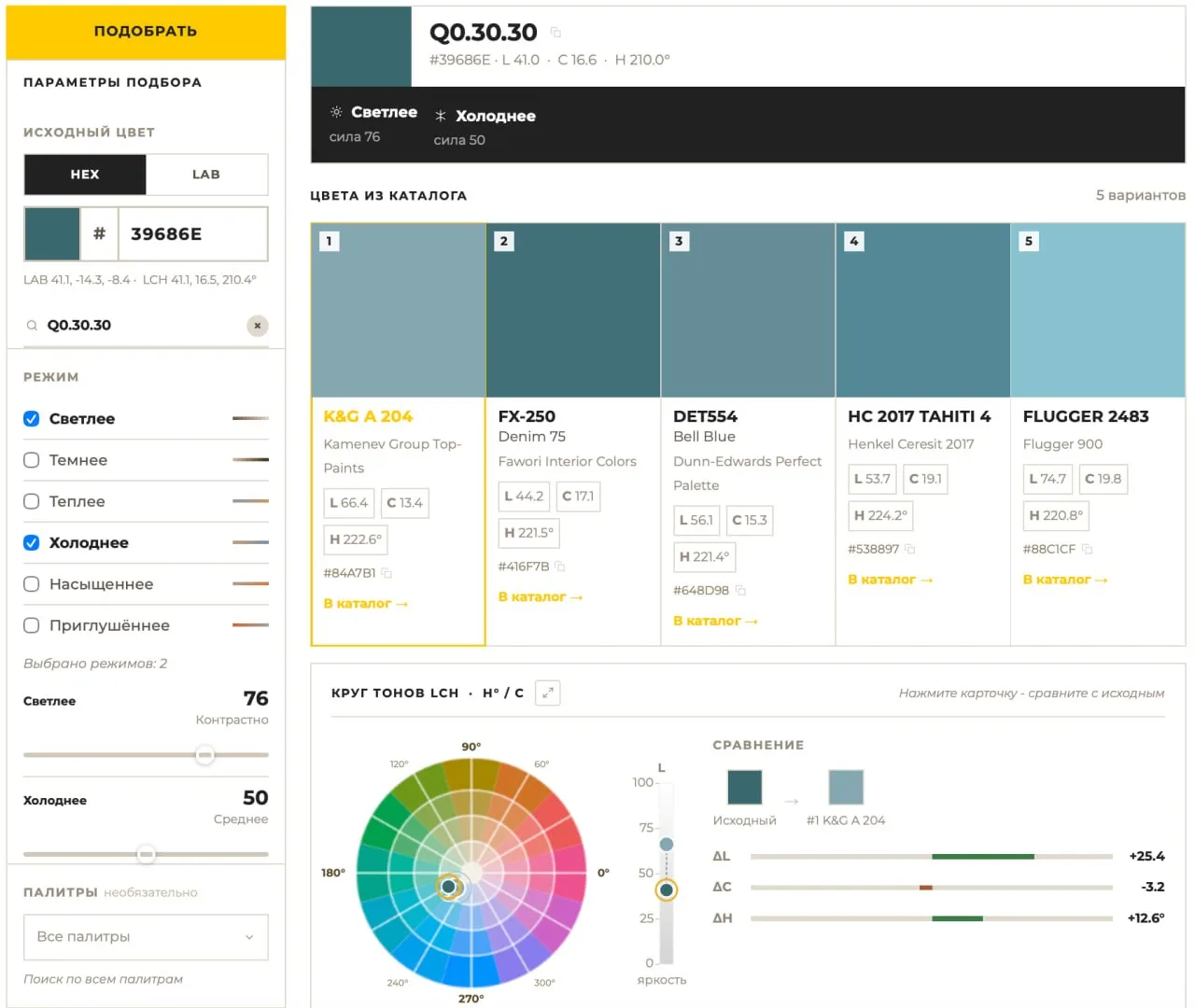Click the yellow ПОДОБРАТЬ button
This screenshot has width=1195, height=1008.
click(146, 32)
